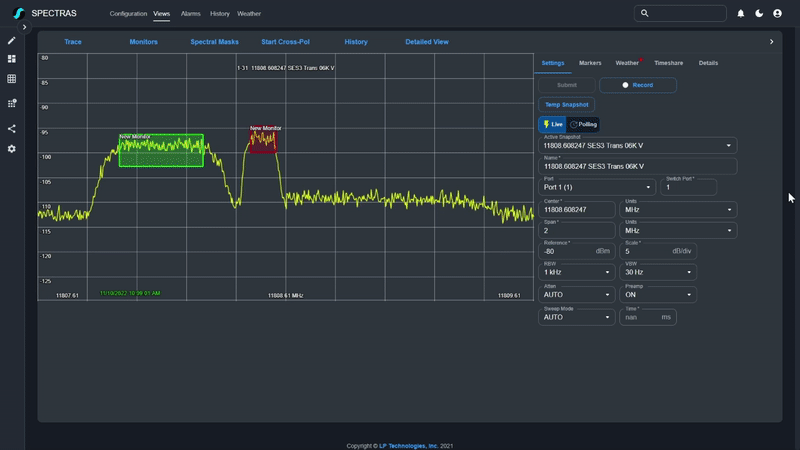The width and height of the screenshot is (800, 450).
Task: Click the grid-with-badge icon in sidebar
Action: point(12,103)
